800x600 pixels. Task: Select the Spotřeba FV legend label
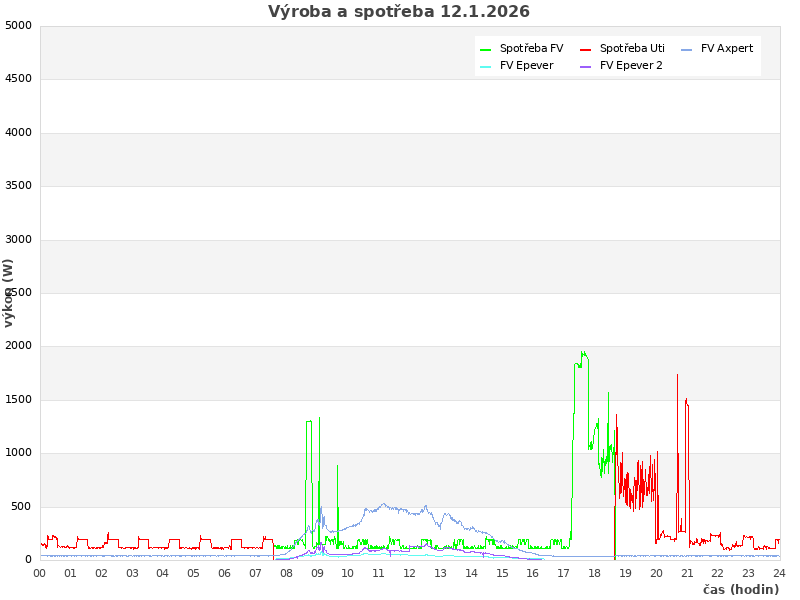coord(531,49)
